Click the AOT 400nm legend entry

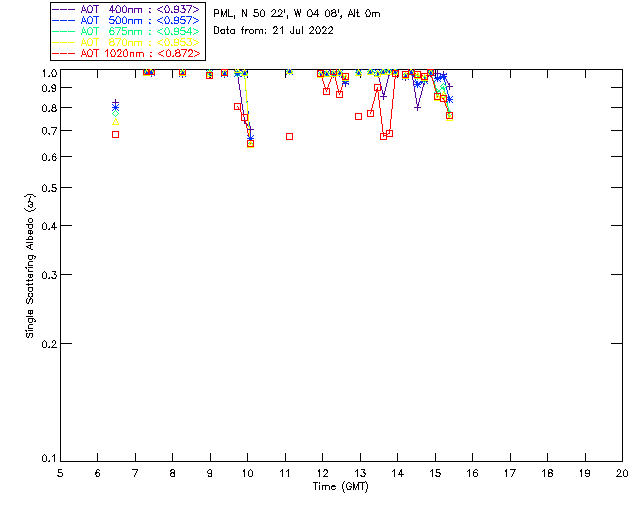pyautogui.click(x=126, y=9)
